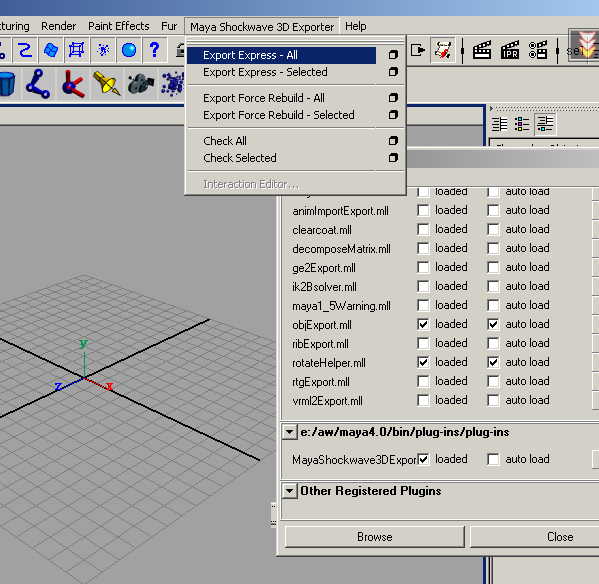Select the blue cylinder shelf icon
This screenshot has height=584, width=599.
tap(7, 84)
